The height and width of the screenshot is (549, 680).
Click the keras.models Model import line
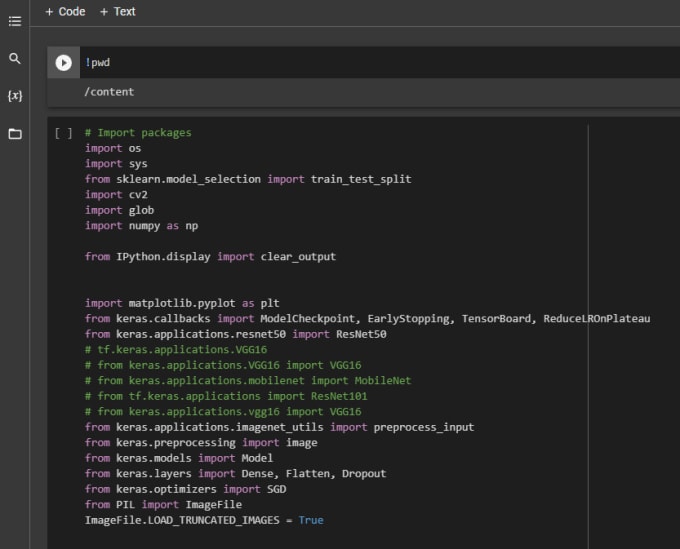point(179,458)
